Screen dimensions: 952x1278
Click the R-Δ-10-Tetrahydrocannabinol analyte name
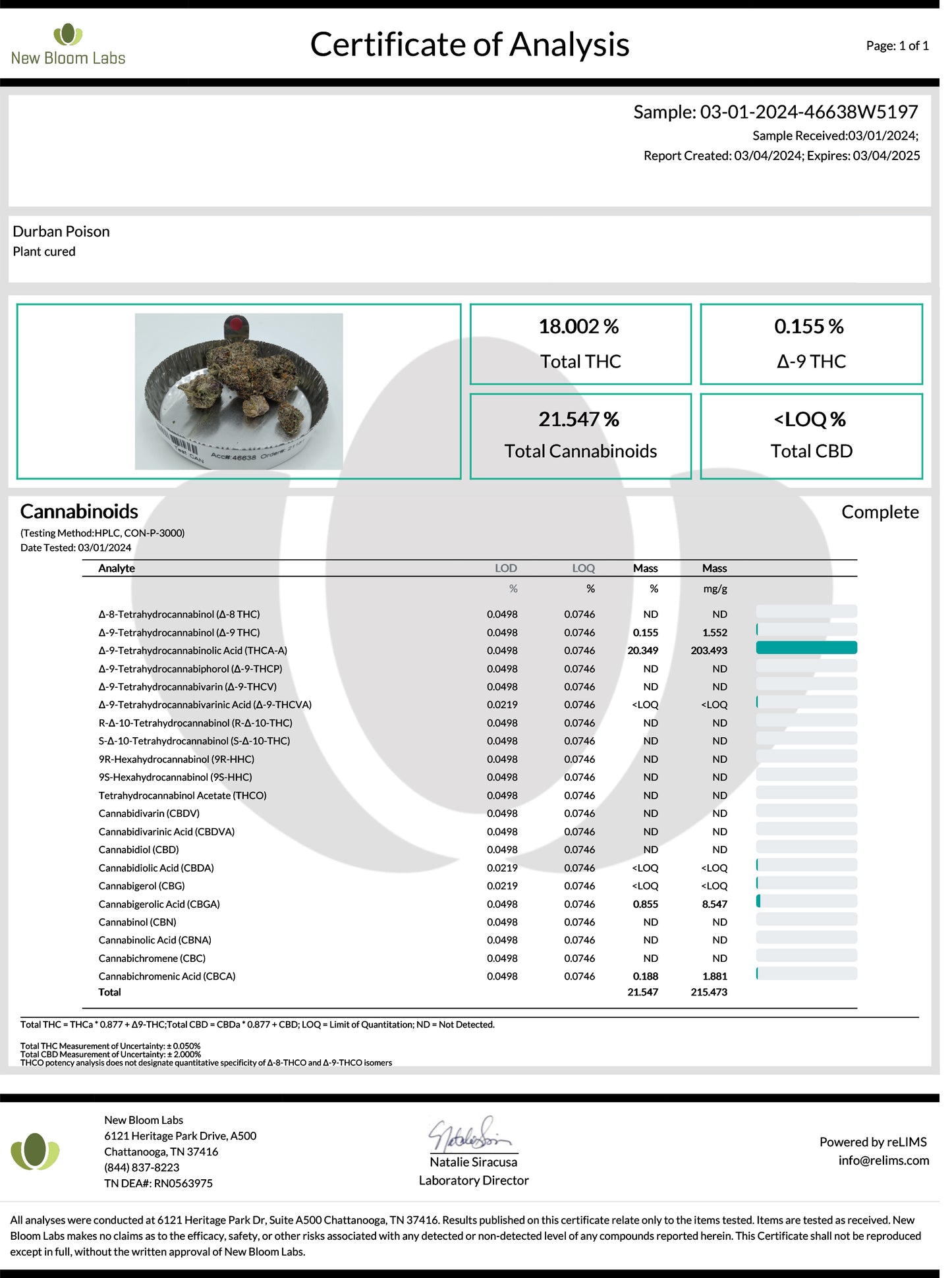click(195, 723)
